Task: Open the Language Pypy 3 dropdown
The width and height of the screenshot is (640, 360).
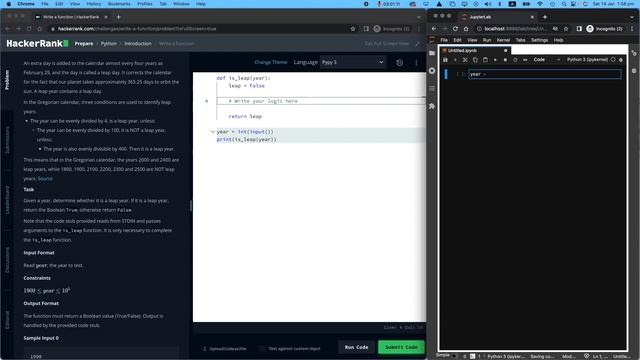Action: pyautogui.click(x=353, y=62)
